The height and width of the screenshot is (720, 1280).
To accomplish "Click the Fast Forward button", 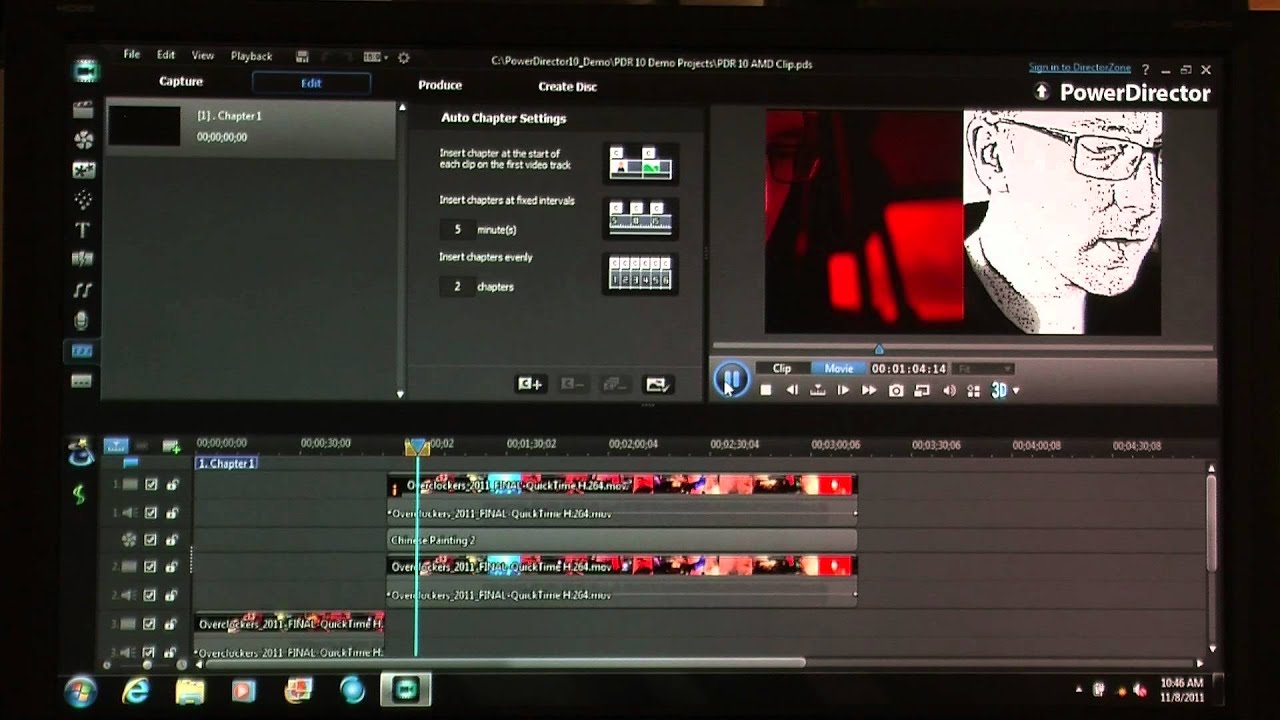I will tap(869, 390).
